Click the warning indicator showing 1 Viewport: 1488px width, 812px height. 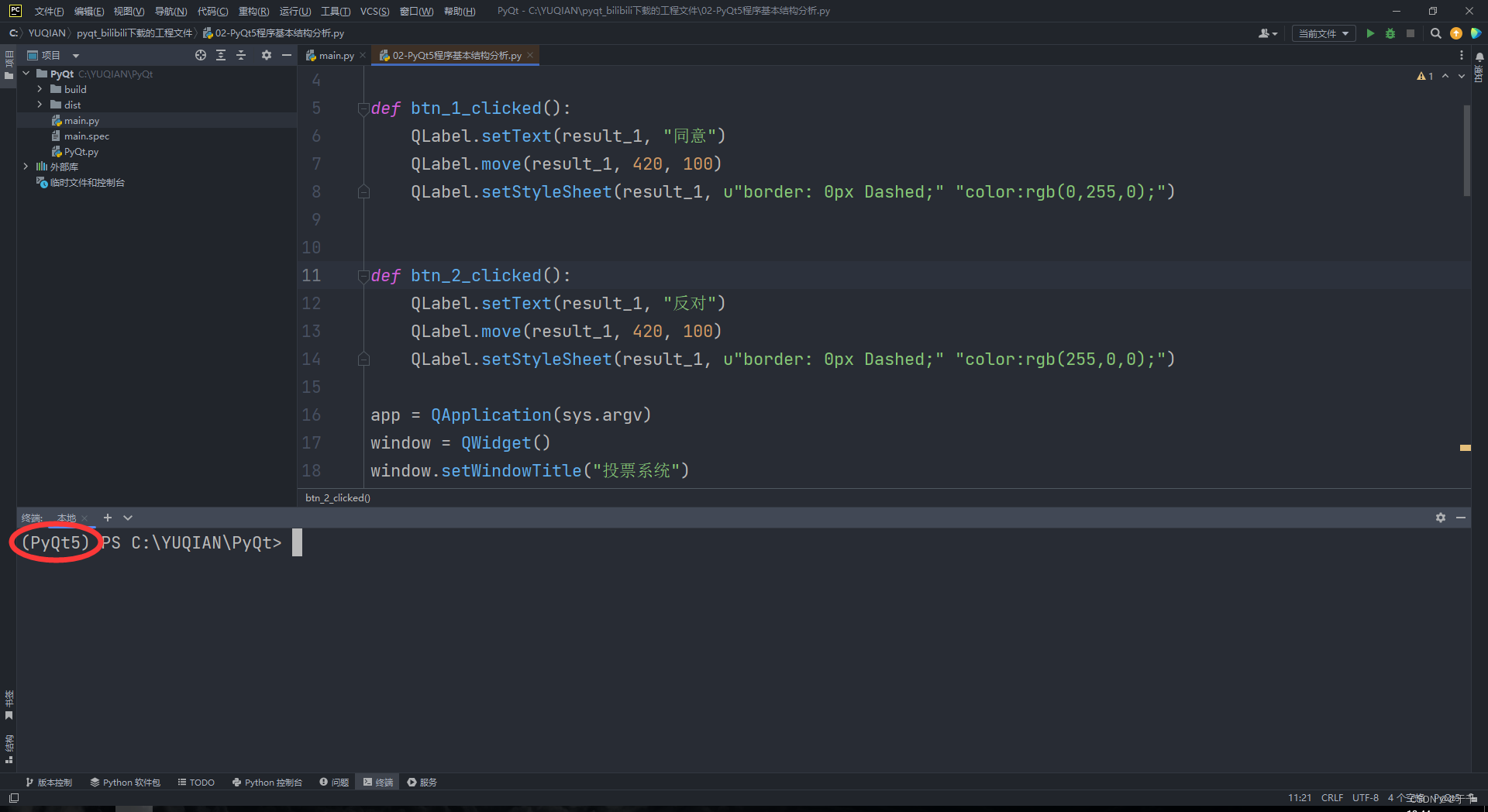1424,76
